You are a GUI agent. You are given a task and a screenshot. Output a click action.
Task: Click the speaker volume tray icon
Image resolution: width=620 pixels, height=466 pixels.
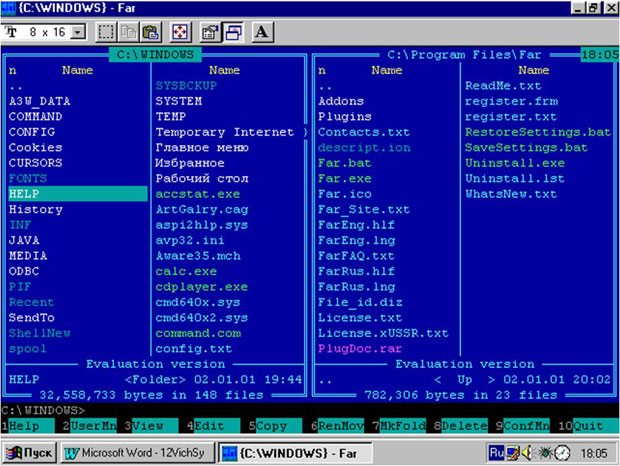[x=527, y=453]
